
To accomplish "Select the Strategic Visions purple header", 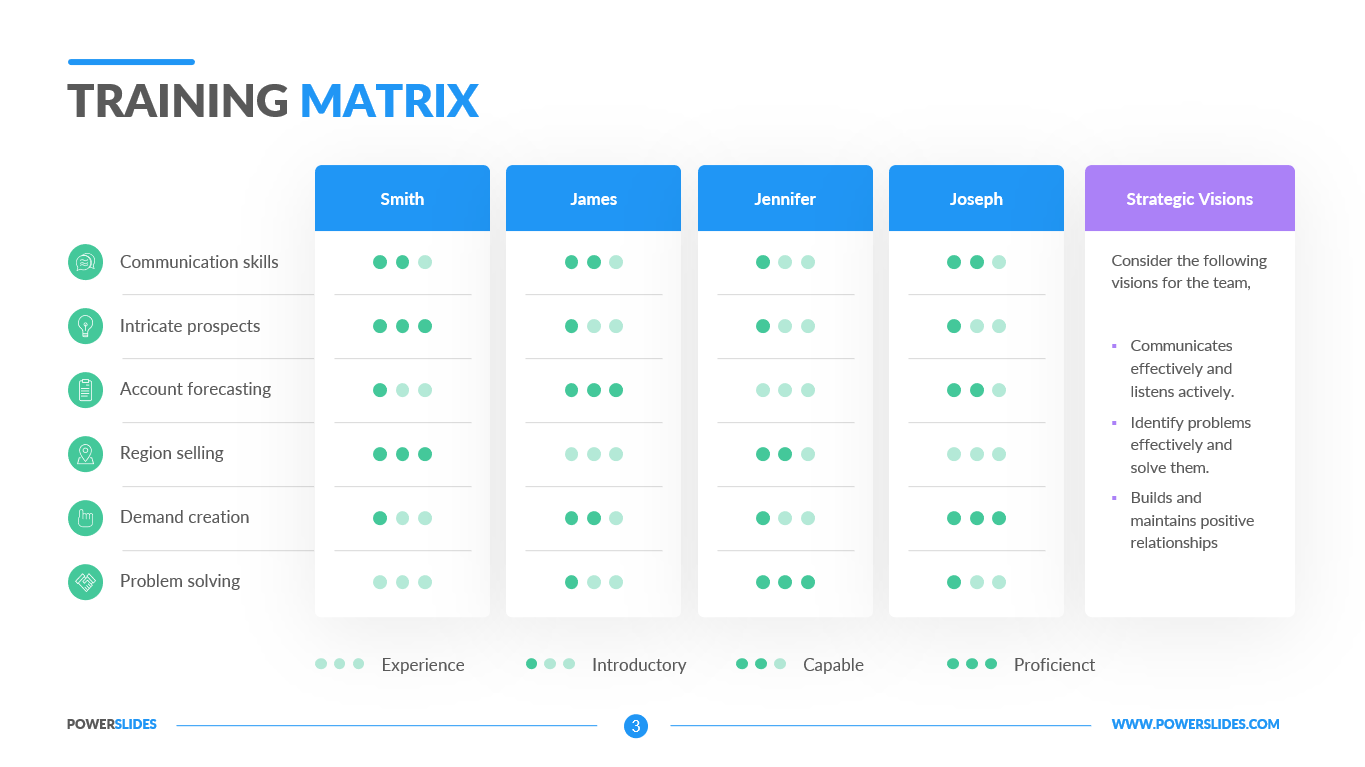I will pos(1190,198).
